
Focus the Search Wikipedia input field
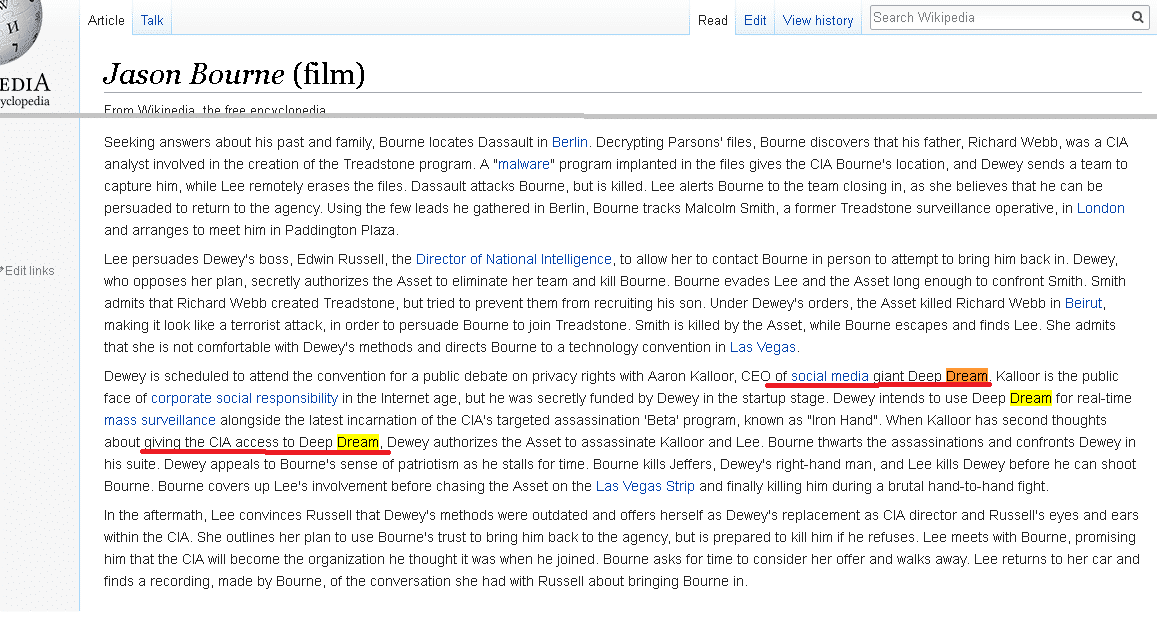998,17
